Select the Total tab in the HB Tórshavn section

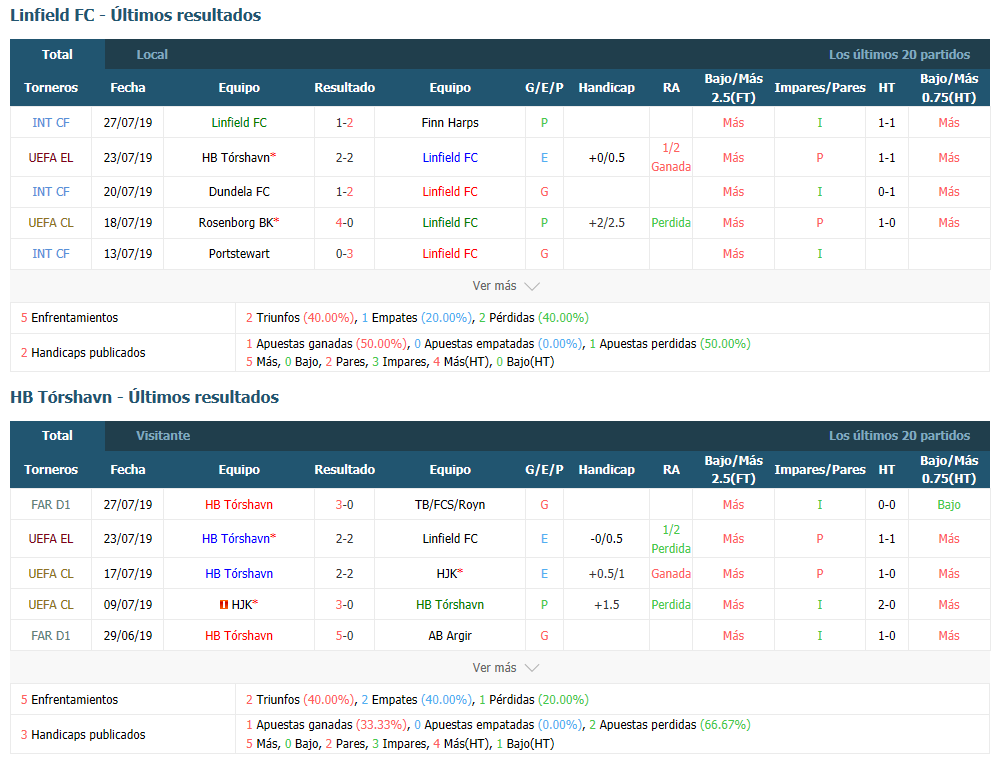click(57, 436)
